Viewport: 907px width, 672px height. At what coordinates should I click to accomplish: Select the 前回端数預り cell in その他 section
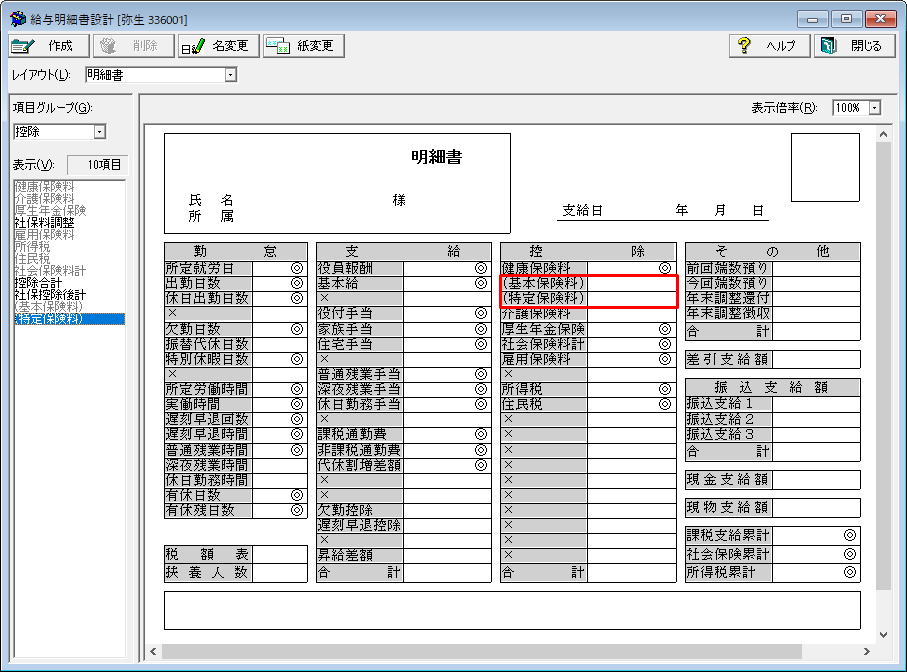click(x=729, y=268)
